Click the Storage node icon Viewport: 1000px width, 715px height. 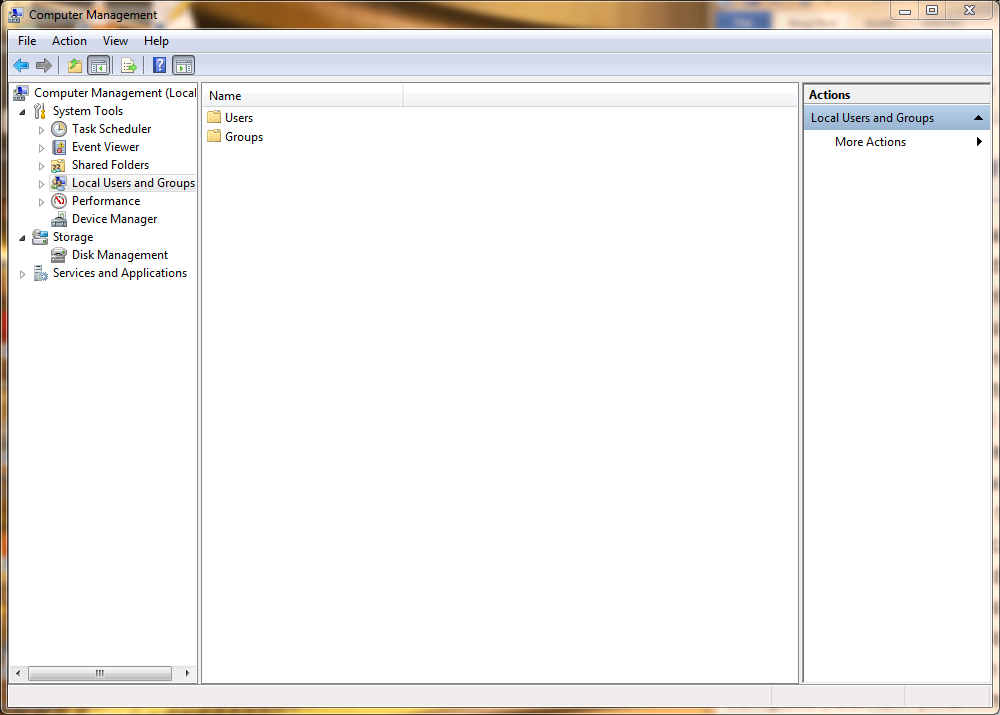coord(40,237)
